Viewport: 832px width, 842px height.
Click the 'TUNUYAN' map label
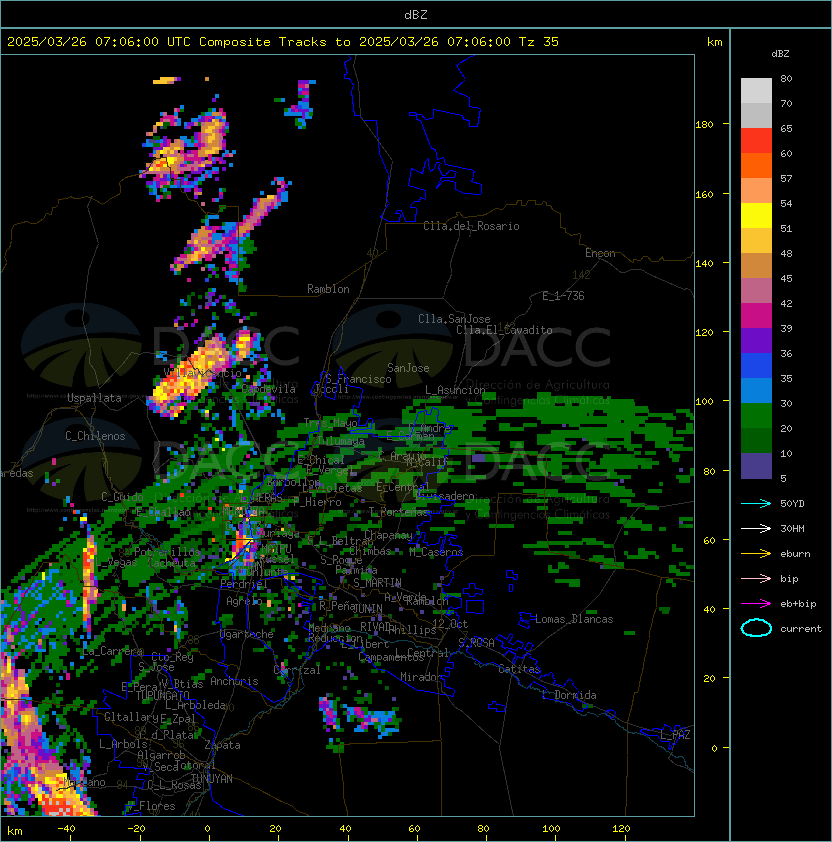coord(212,779)
